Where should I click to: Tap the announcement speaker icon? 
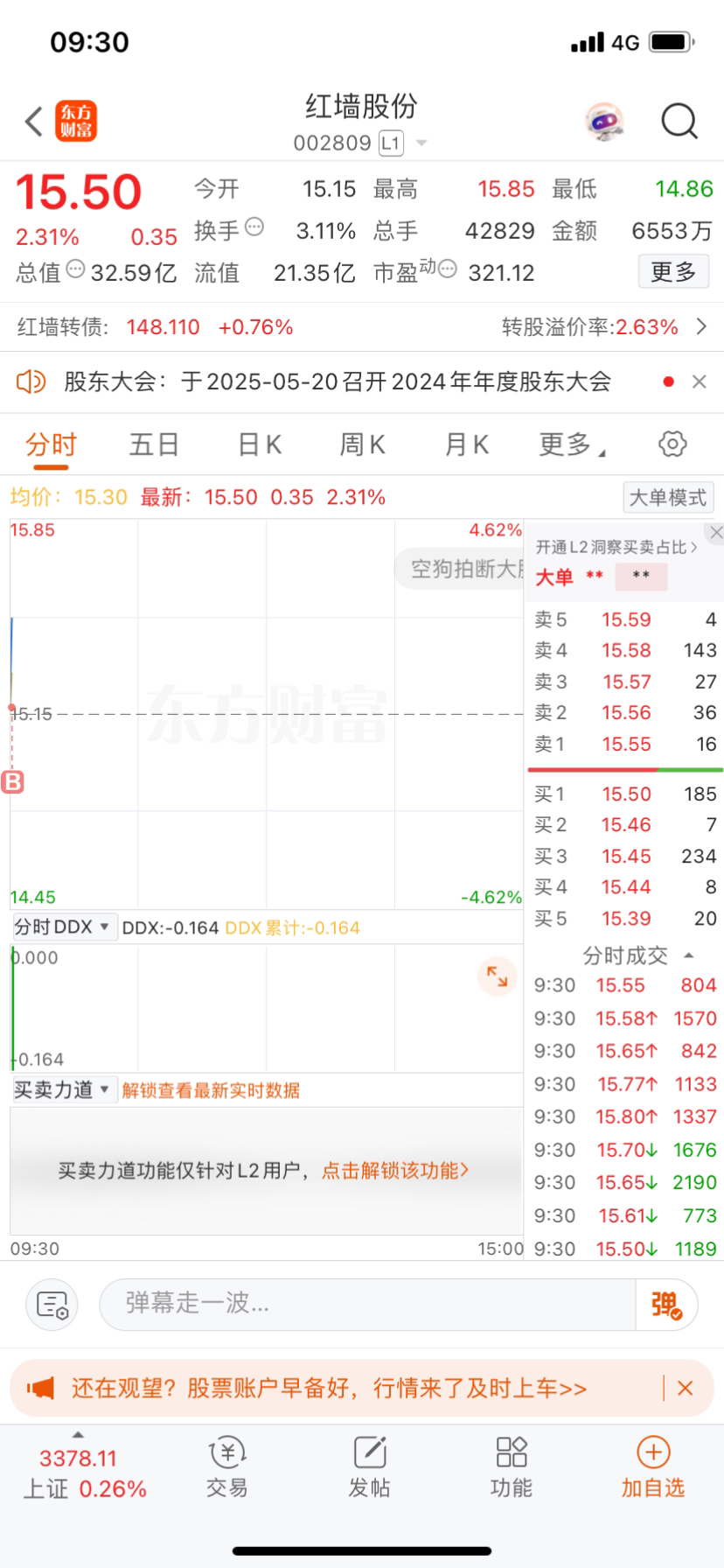(31, 381)
